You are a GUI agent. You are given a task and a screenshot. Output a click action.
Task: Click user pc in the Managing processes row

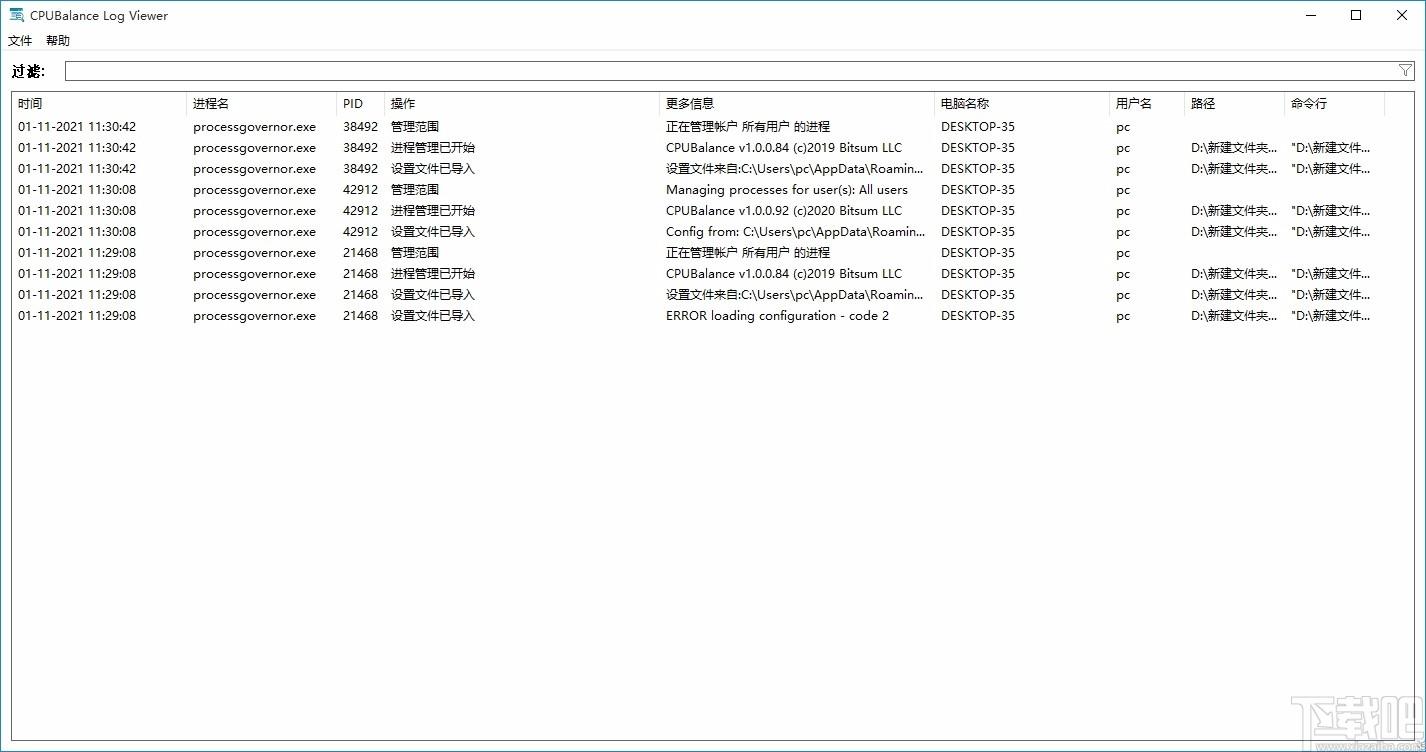pyautogui.click(x=1123, y=190)
